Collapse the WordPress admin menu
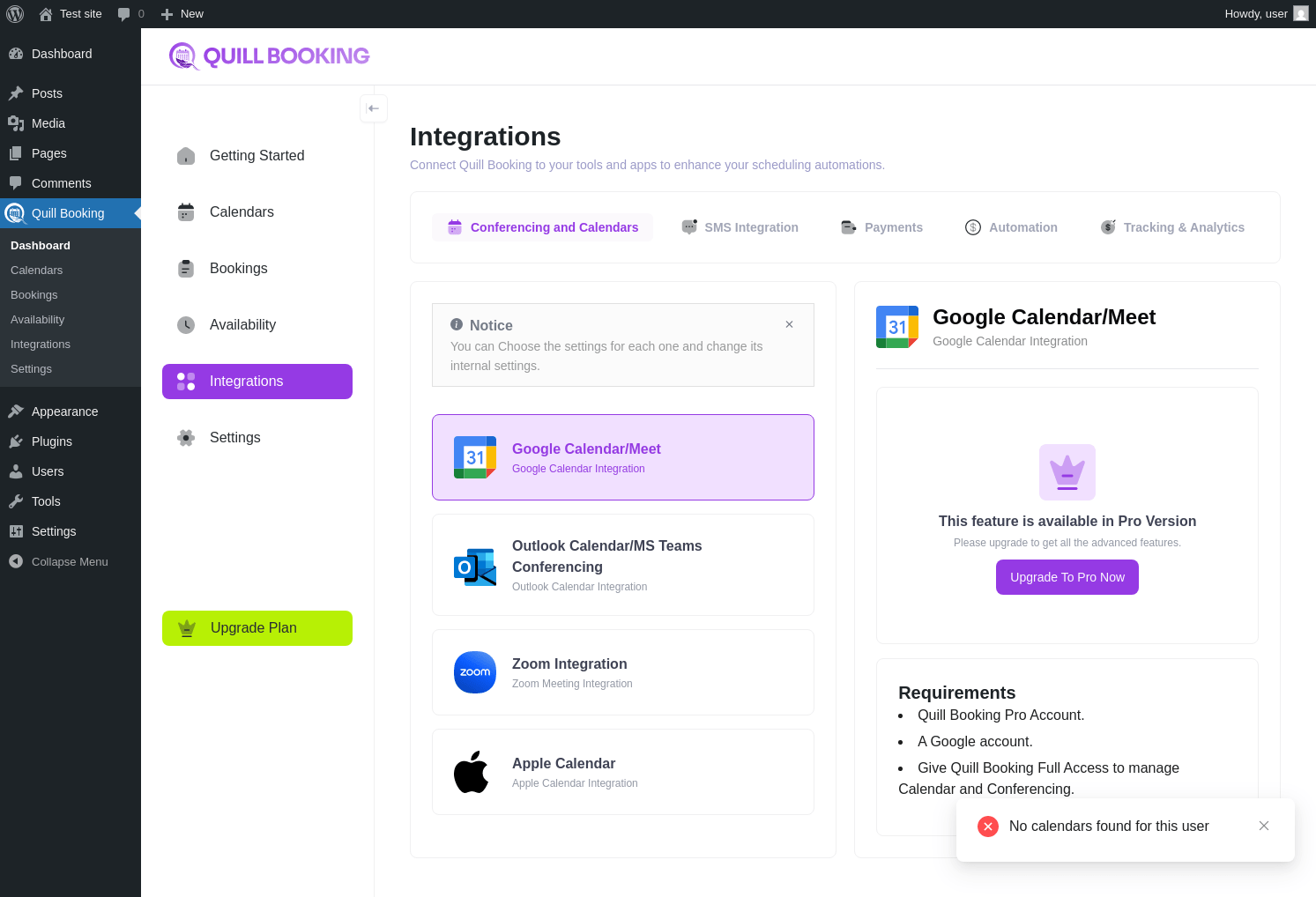 (70, 561)
